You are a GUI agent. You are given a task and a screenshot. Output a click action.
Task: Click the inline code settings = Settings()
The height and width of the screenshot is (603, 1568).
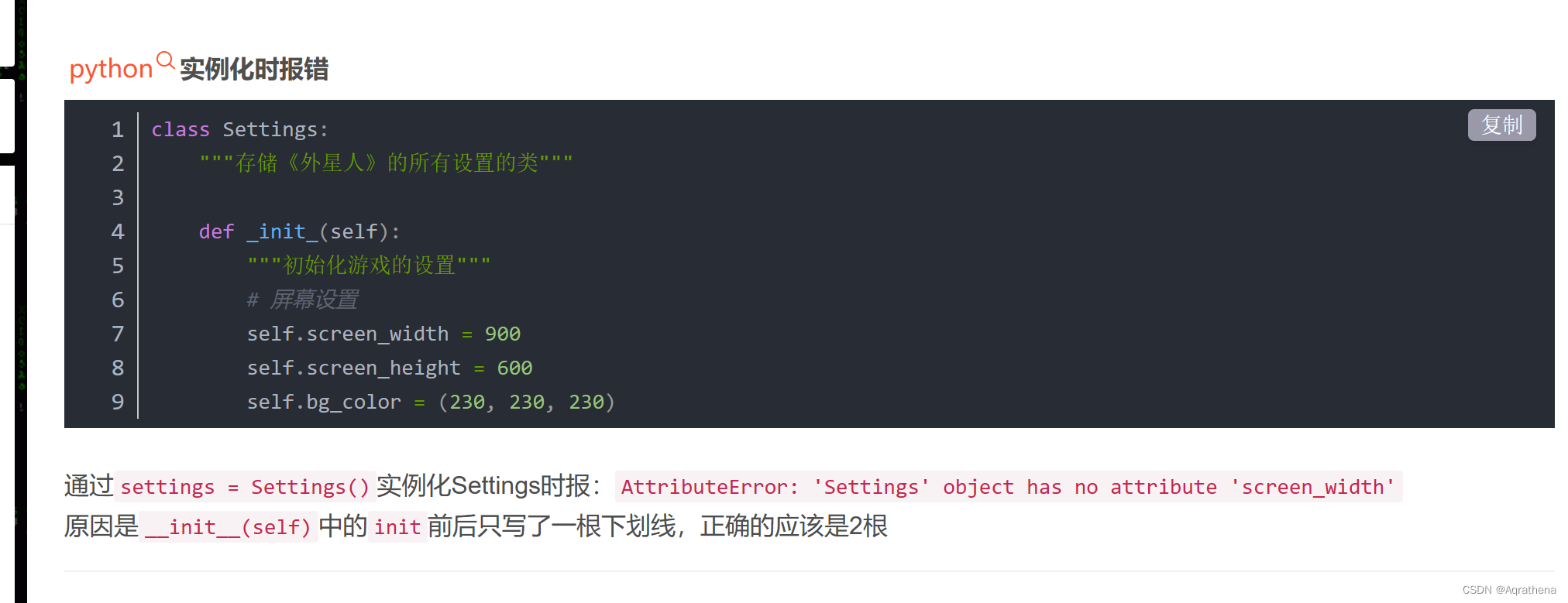246,487
